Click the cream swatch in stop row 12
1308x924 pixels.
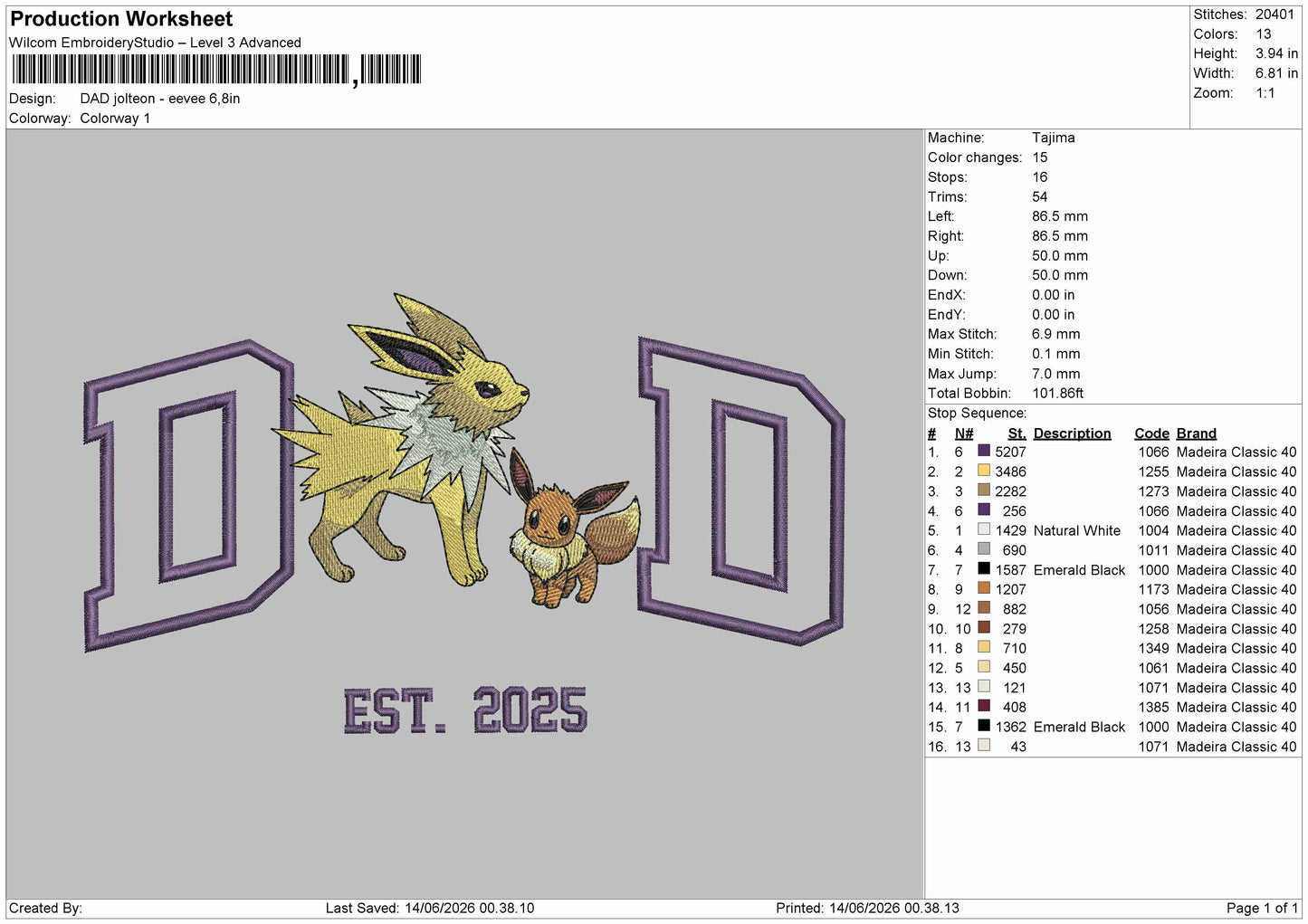tap(984, 667)
